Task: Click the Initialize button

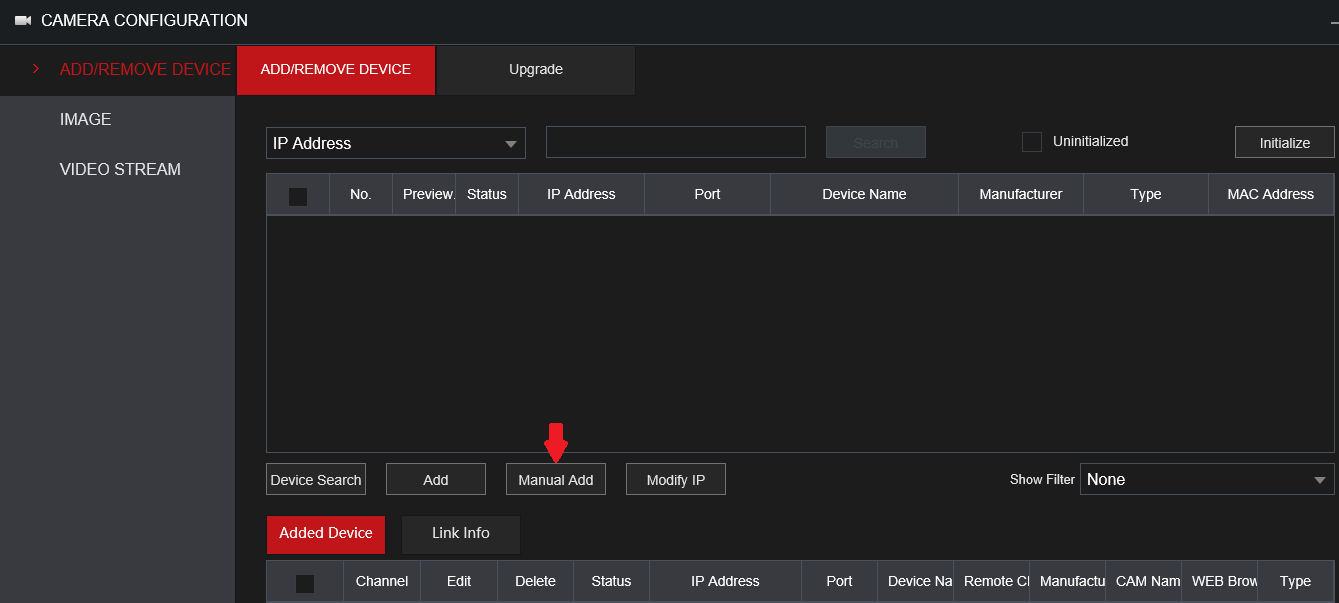Action: 1284,141
